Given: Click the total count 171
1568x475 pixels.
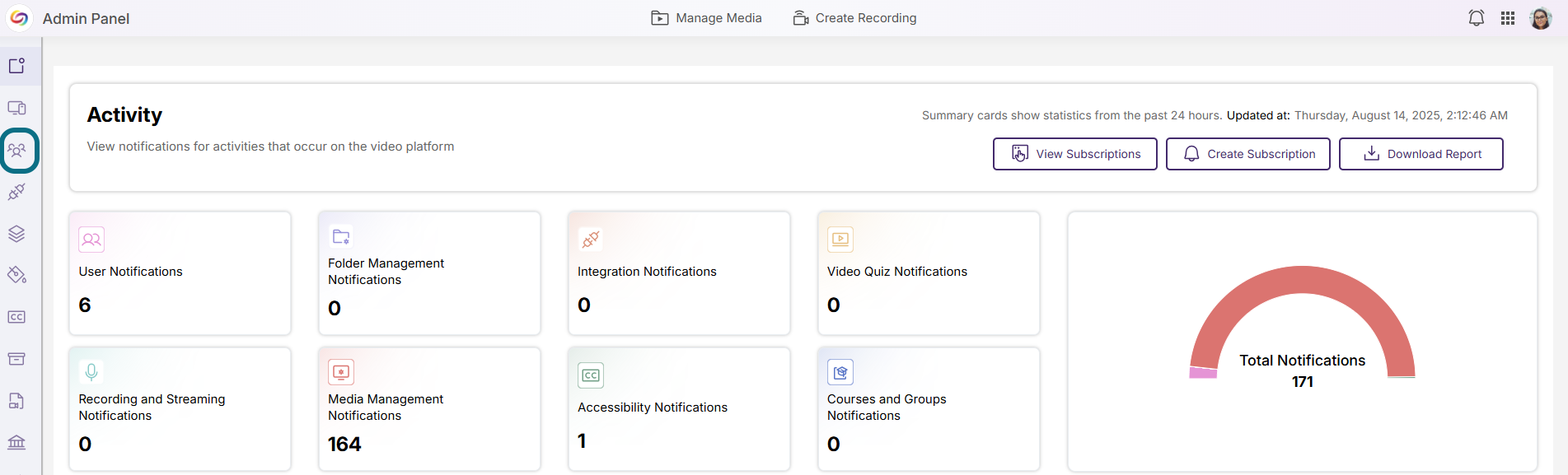Looking at the screenshot, I should (1303, 382).
